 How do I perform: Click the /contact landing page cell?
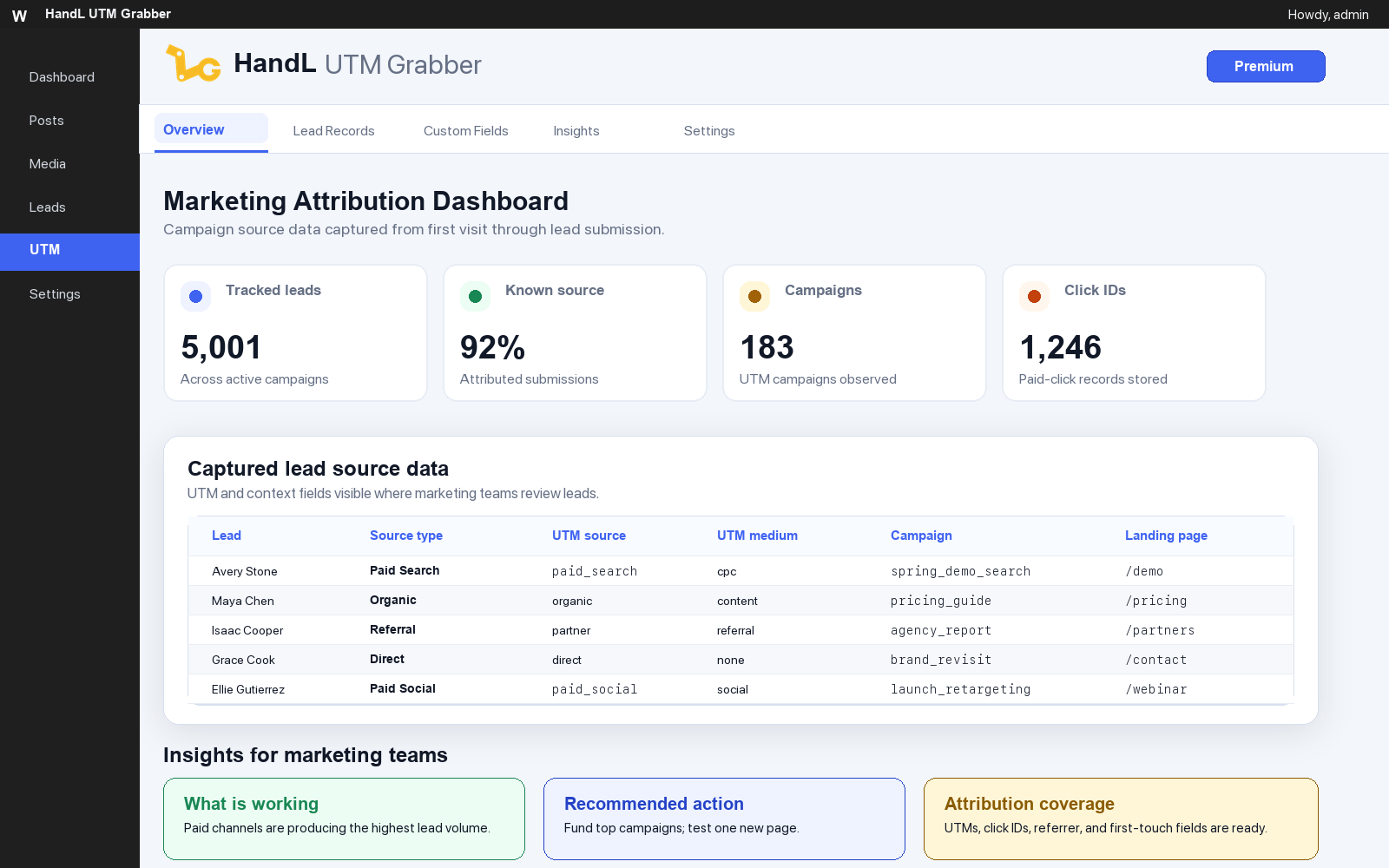[1156, 660]
